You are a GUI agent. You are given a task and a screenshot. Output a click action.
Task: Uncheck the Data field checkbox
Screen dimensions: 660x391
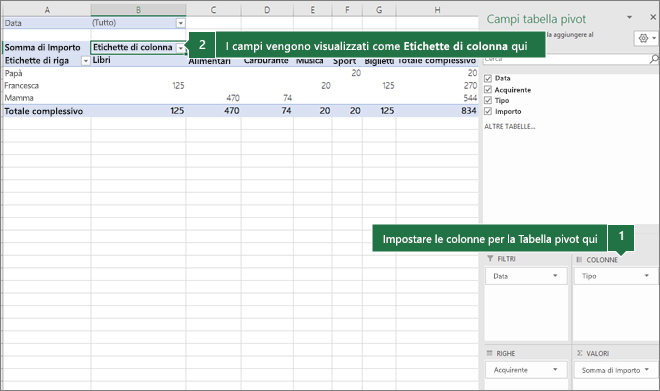click(488, 78)
